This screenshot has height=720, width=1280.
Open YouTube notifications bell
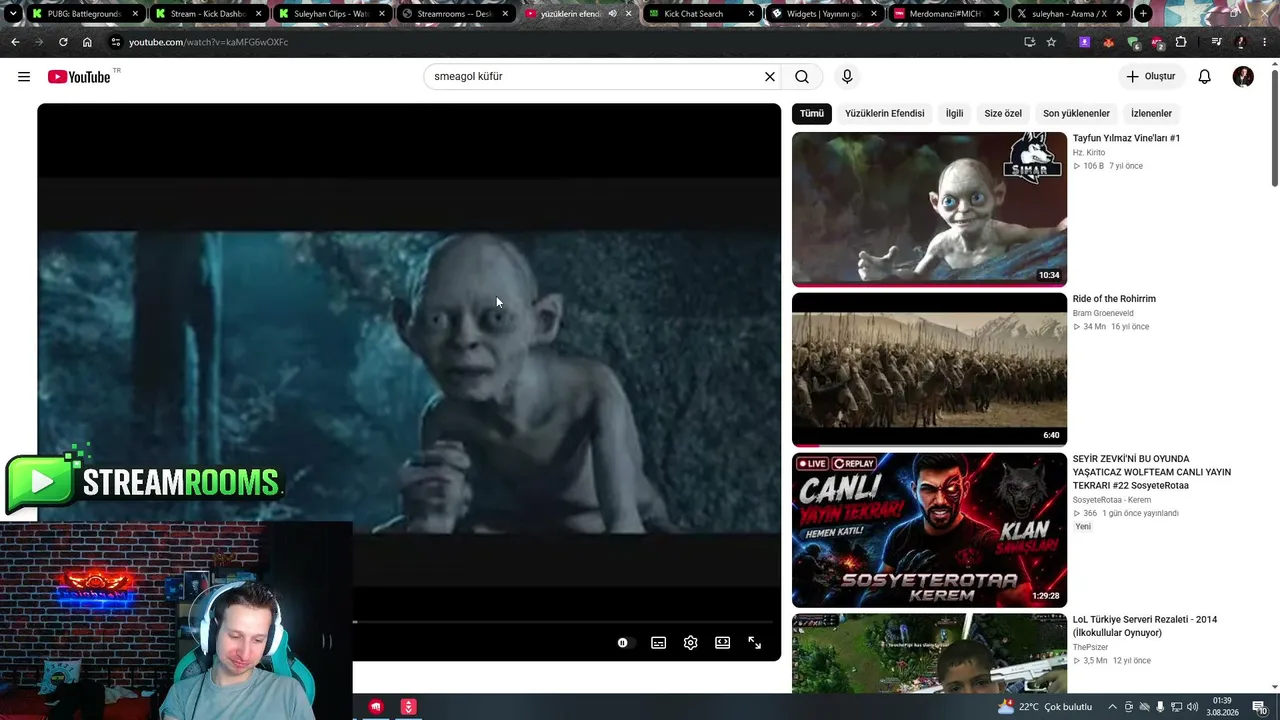[x=1205, y=77]
